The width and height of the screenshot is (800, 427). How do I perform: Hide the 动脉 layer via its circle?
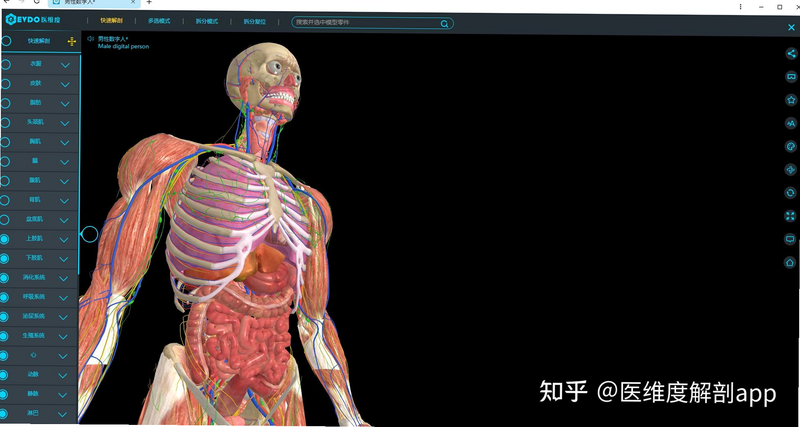click(4, 375)
